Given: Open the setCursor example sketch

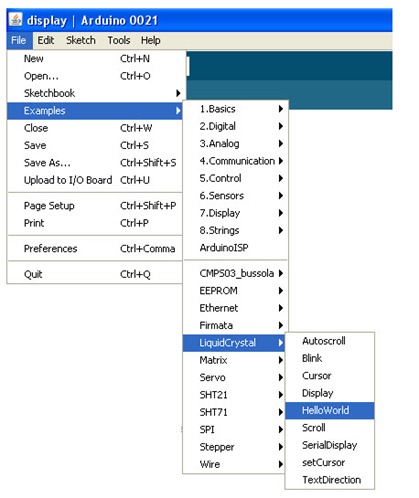Looking at the screenshot, I should [x=330, y=462].
